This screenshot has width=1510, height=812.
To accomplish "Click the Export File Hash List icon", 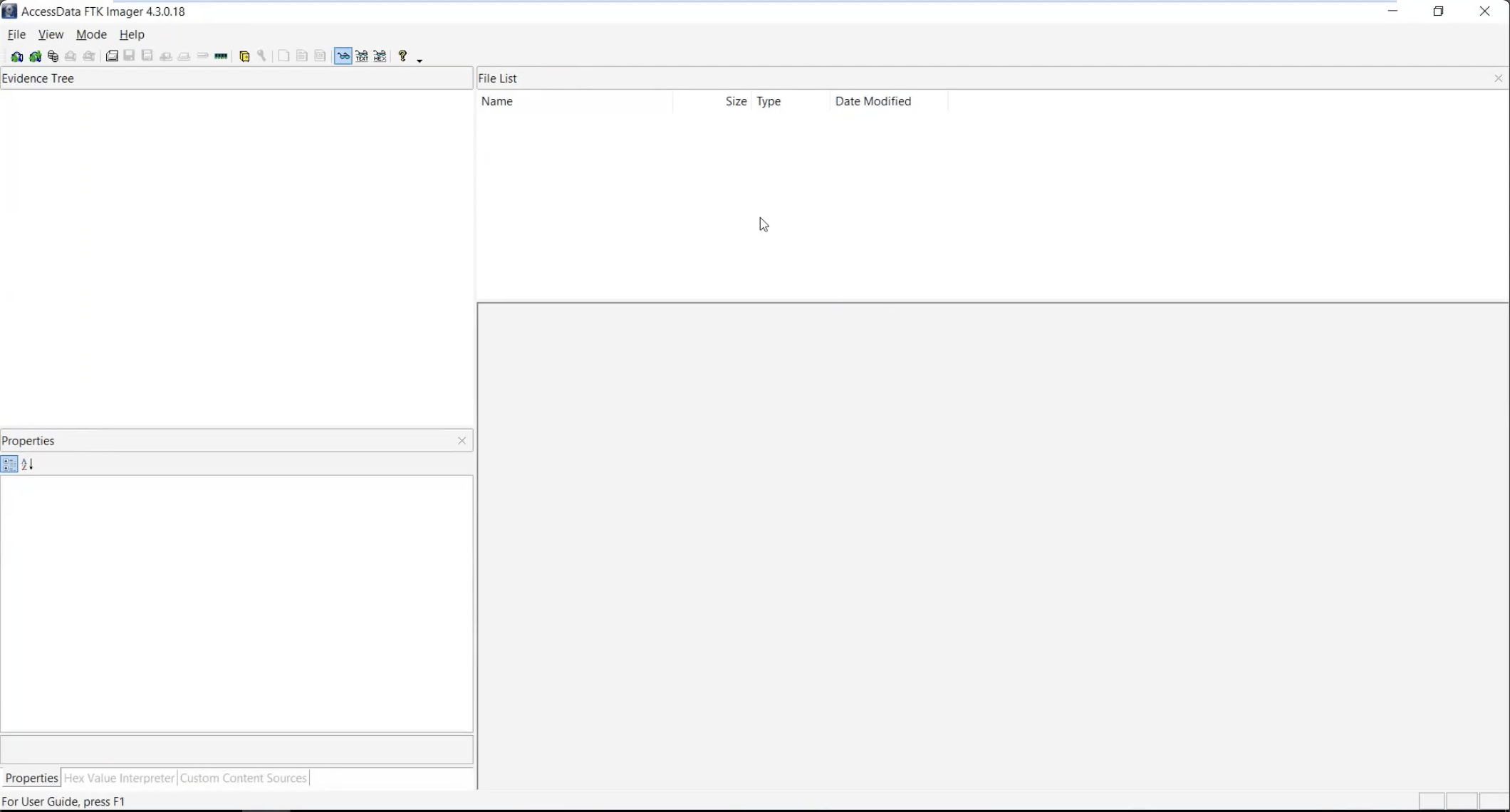I will 302,56.
